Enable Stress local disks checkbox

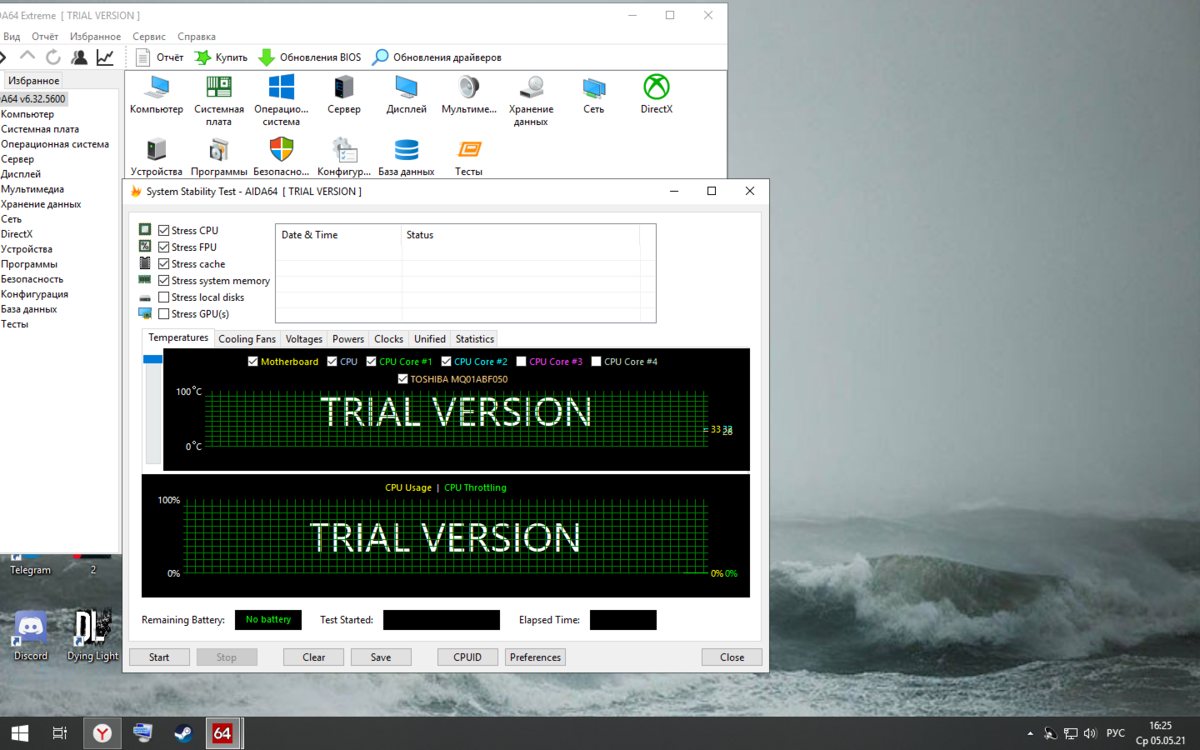click(x=164, y=297)
